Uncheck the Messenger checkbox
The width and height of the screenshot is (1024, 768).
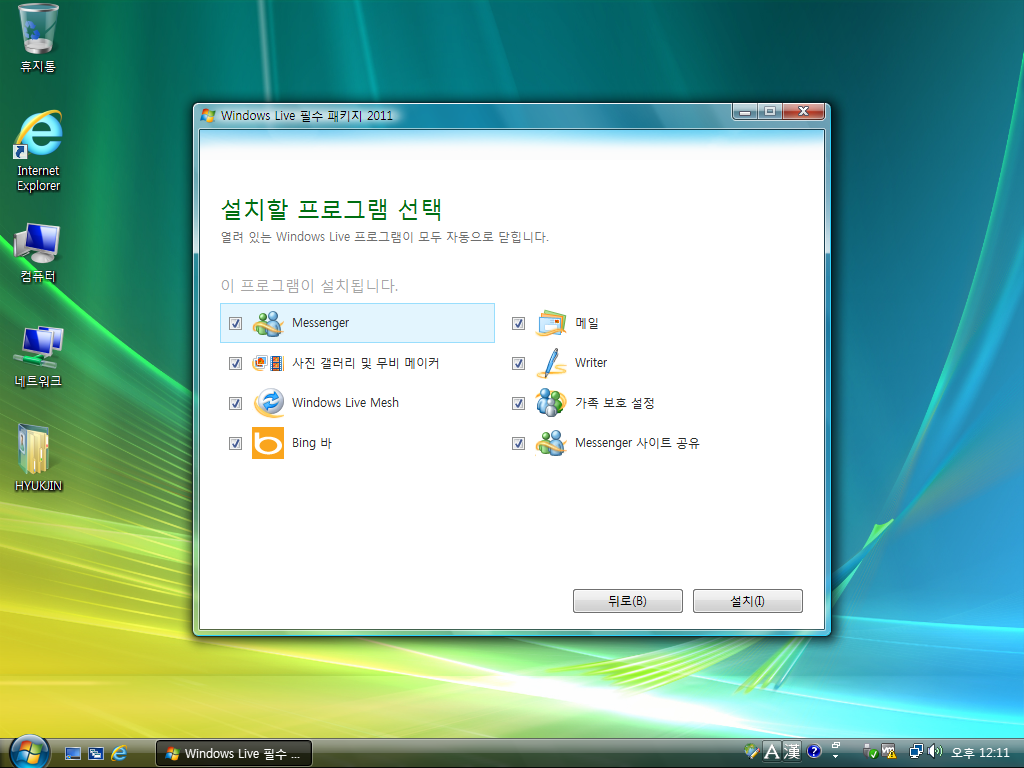[236, 323]
